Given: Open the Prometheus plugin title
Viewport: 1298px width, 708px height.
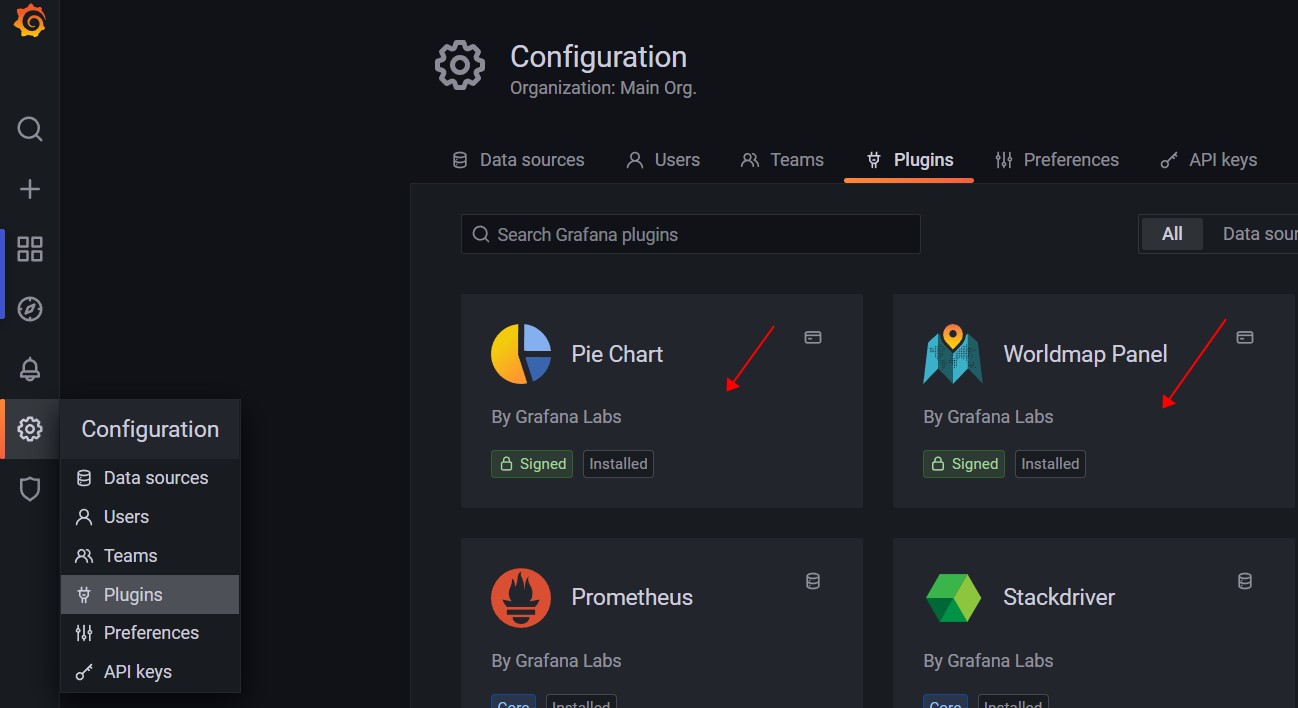Looking at the screenshot, I should coord(632,597).
